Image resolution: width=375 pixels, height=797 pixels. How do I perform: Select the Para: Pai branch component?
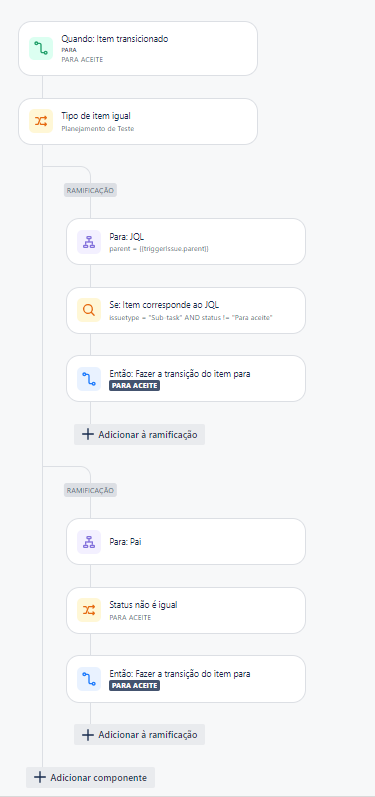coord(186,541)
